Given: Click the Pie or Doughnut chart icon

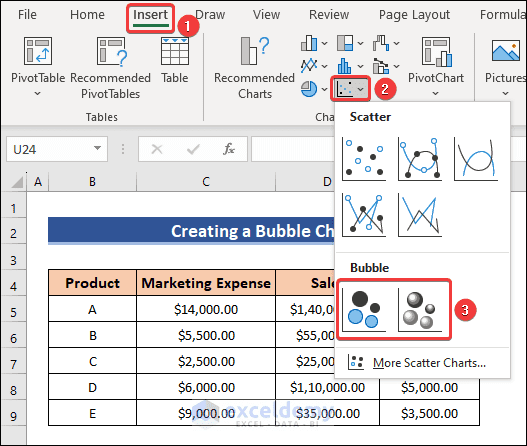Looking at the screenshot, I should (x=309, y=89).
